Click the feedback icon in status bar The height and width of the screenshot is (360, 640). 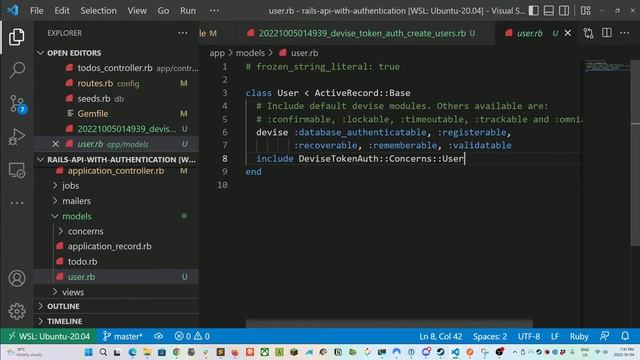[604, 336]
